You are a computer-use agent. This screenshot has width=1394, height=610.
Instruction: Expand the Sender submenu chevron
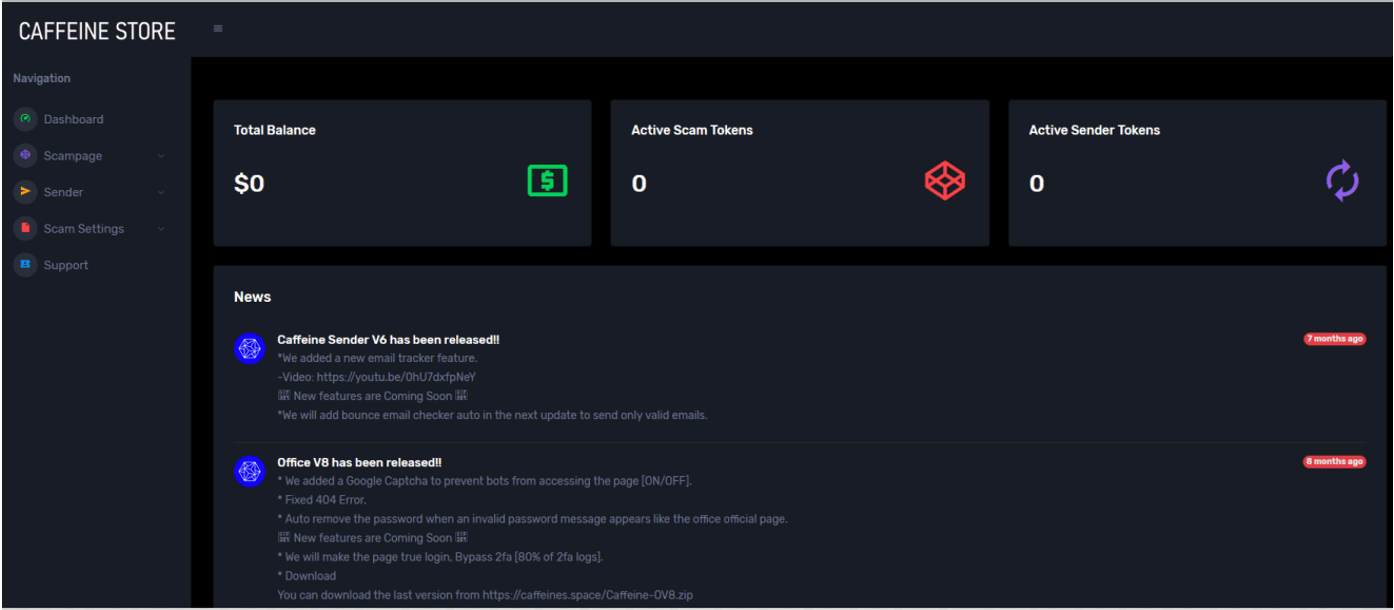pyautogui.click(x=161, y=192)
